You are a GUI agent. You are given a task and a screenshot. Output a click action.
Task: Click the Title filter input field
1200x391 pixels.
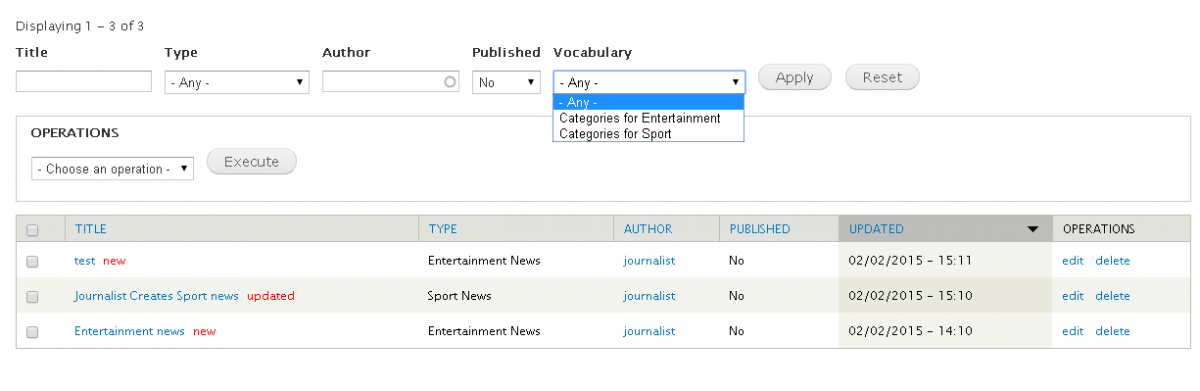(x=84, y=82)
